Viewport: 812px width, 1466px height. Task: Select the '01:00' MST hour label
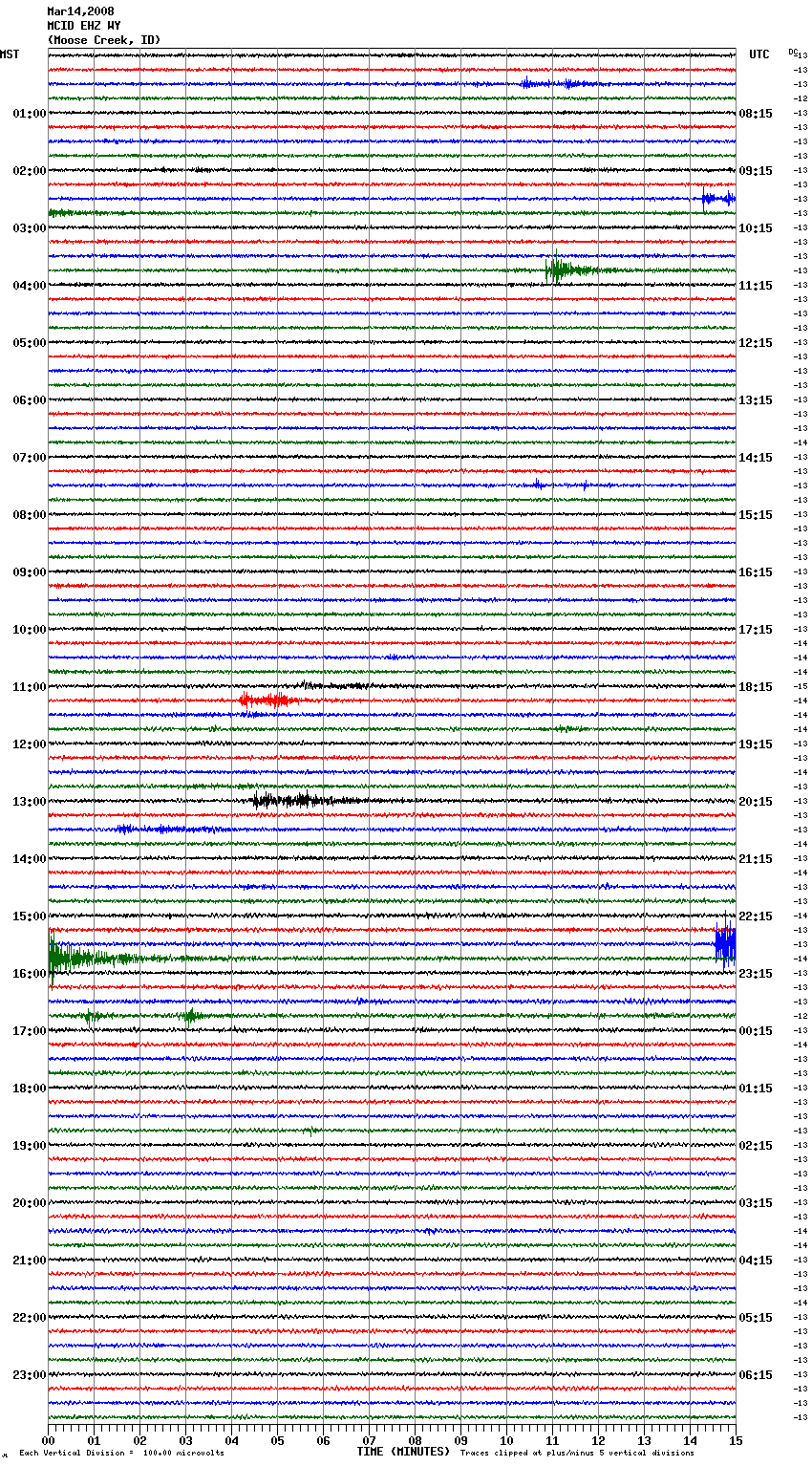tap(30, 114)
